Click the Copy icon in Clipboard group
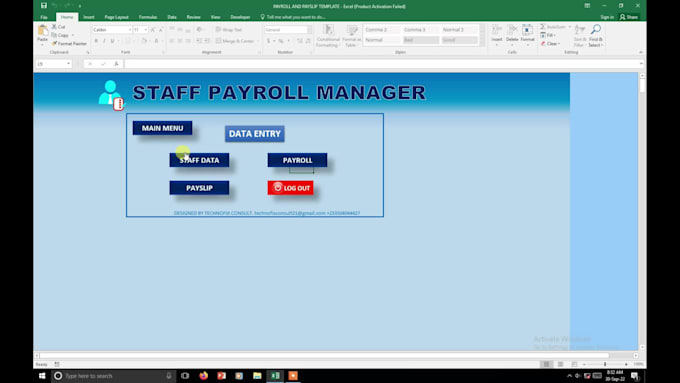The height and width of the screenshot is (383, 680). click(55, 35)
